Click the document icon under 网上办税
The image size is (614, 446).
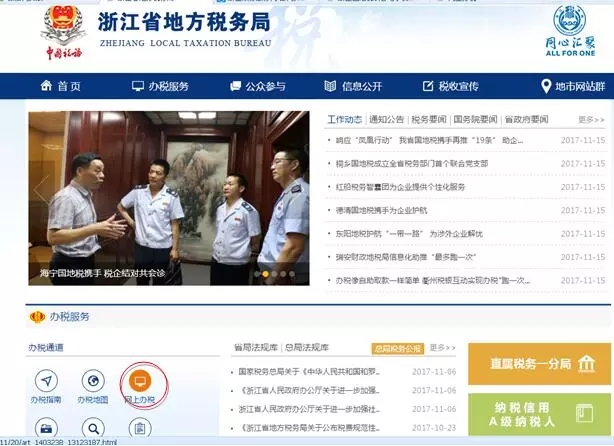[x=140, y=428]
